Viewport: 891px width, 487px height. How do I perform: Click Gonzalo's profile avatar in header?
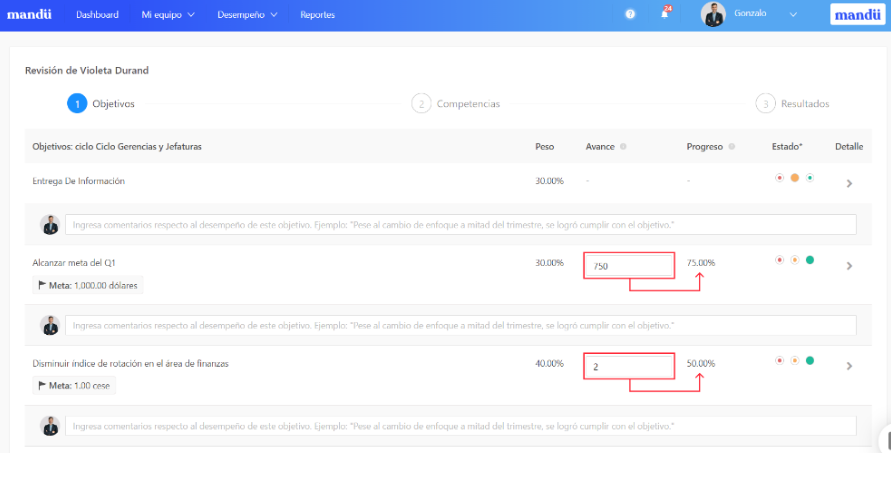coord(713,14)
